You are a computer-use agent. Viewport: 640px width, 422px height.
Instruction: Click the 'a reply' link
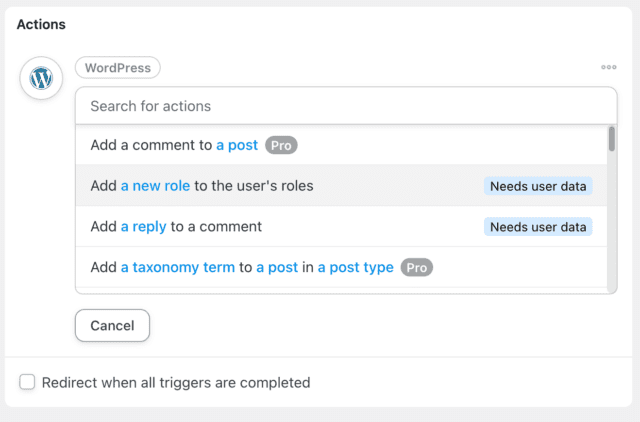coord(143,227)
